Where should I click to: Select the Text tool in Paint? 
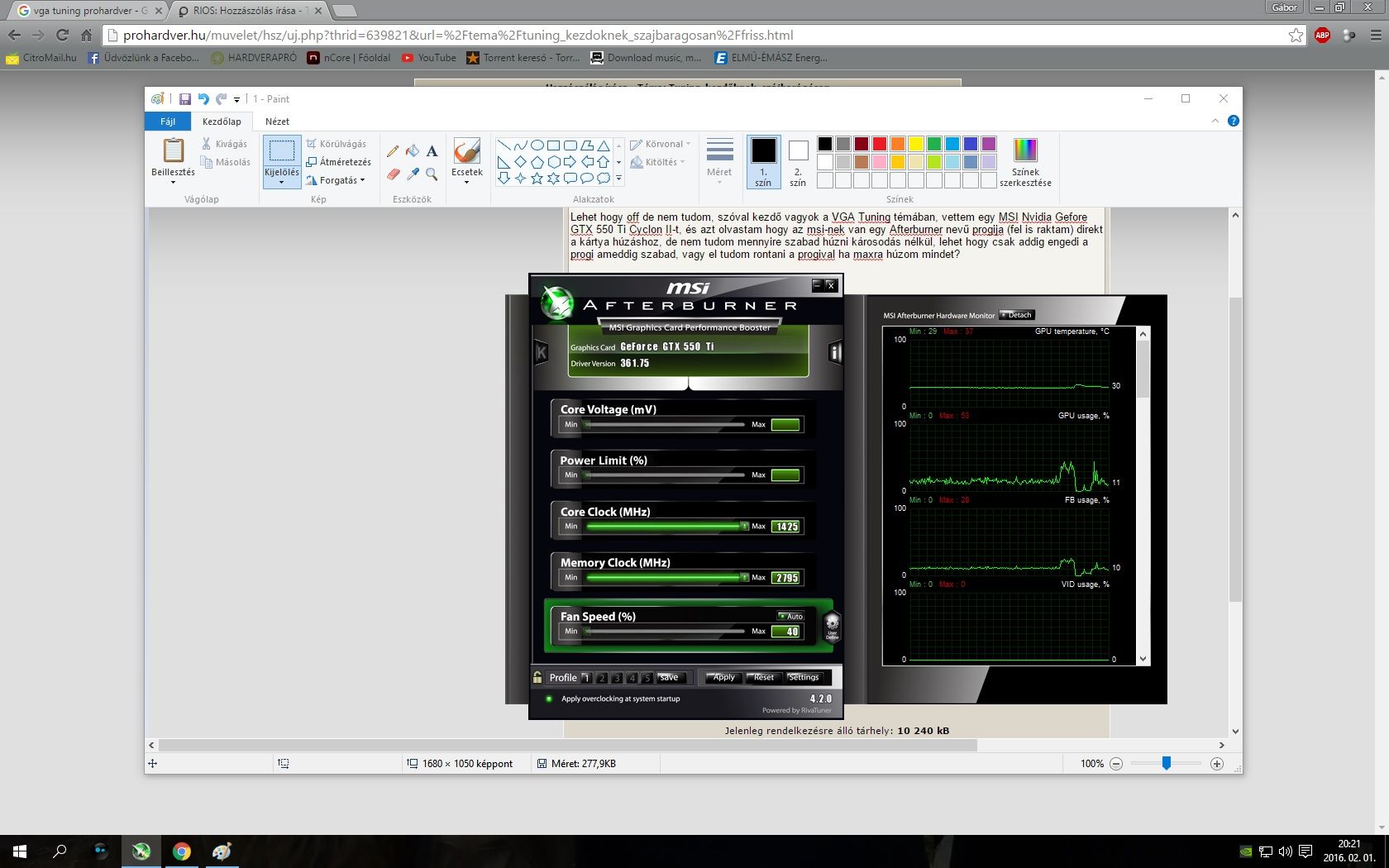[x=432, y=150]
